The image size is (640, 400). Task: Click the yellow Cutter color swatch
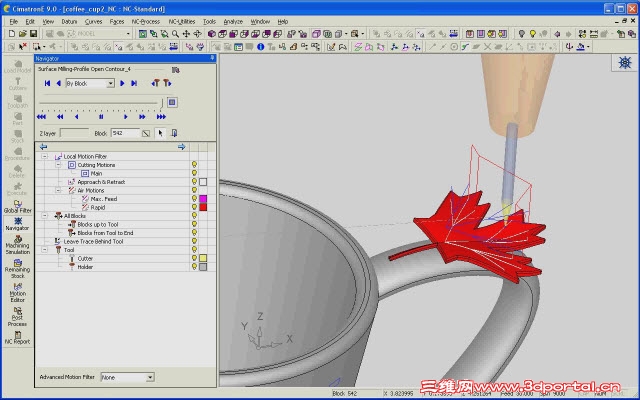(x=203, y=258)
